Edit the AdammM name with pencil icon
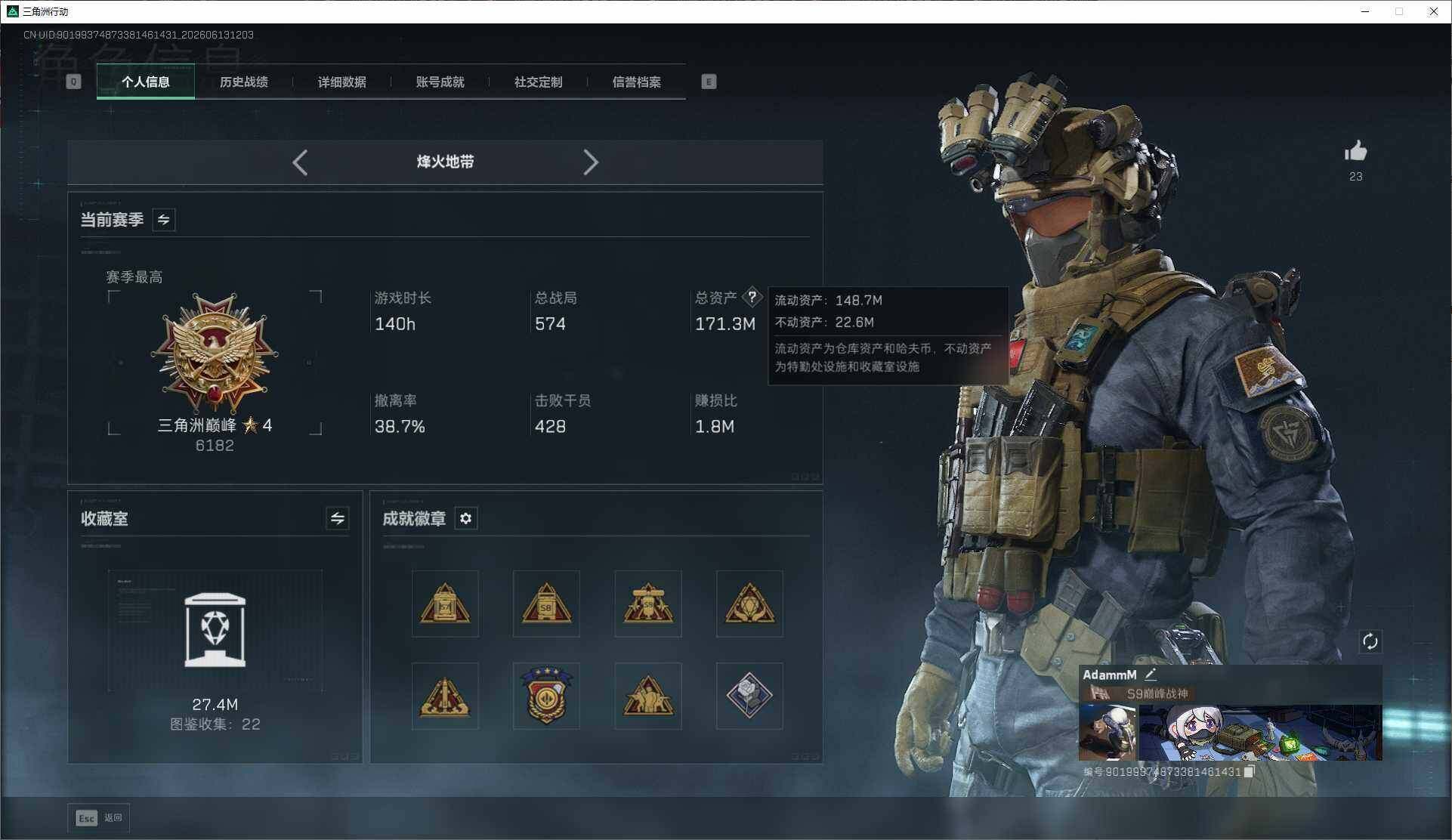 [1151, 675]
